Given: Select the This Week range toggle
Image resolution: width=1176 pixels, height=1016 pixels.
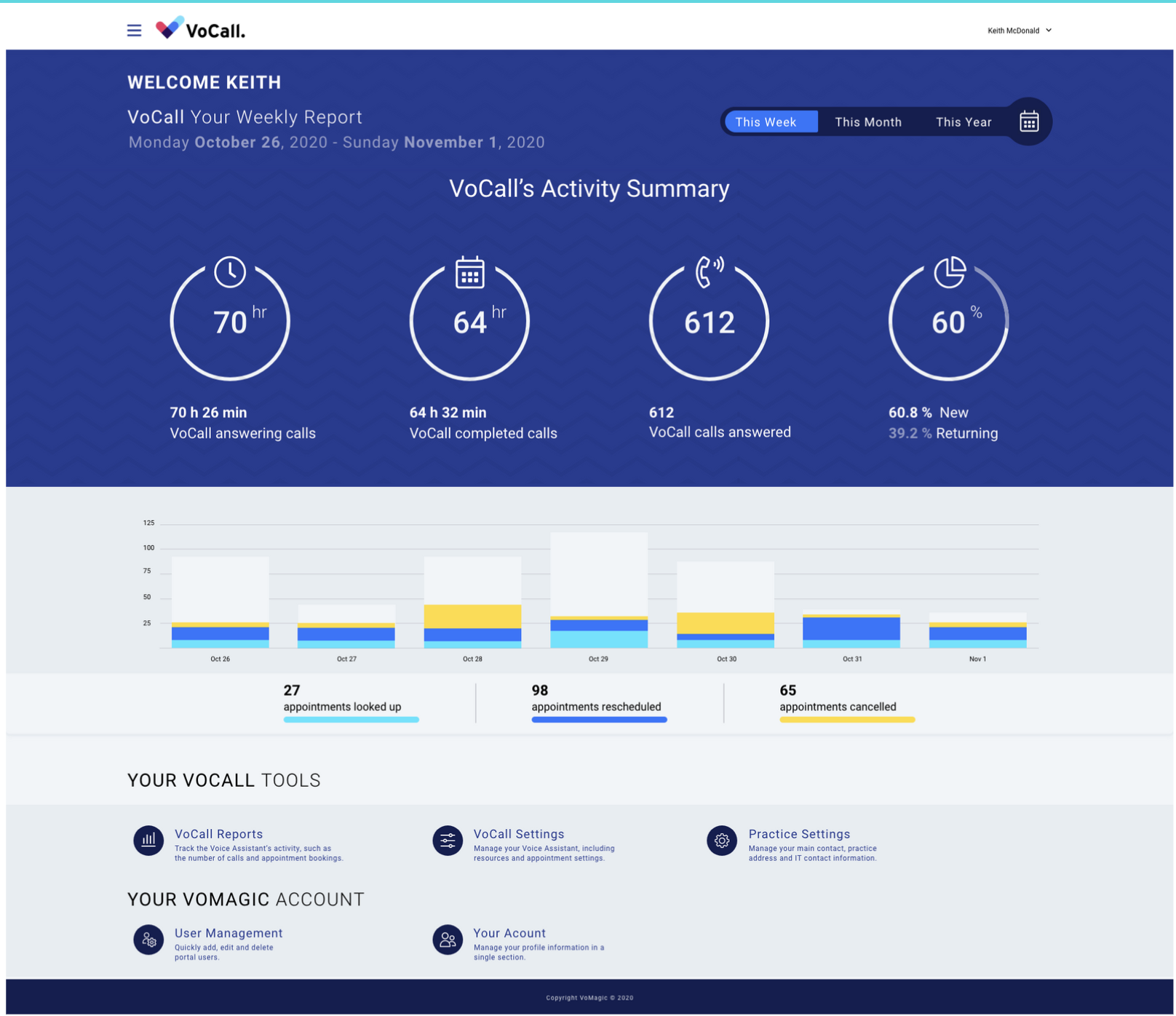Looking at the screenshot, I should click(x=766, y=122).
